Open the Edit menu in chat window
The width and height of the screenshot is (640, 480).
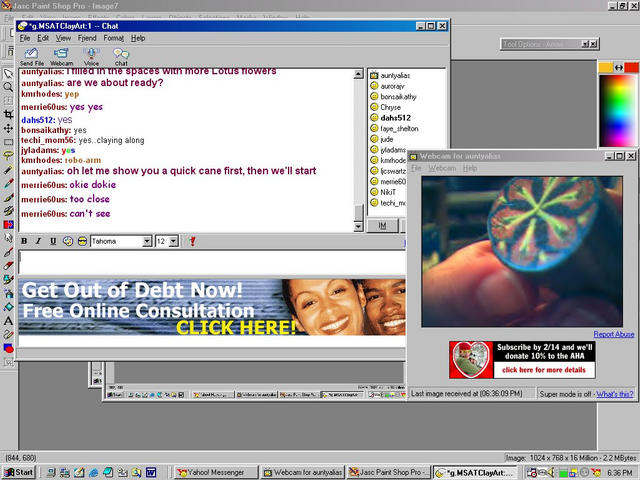click(43, 38)
